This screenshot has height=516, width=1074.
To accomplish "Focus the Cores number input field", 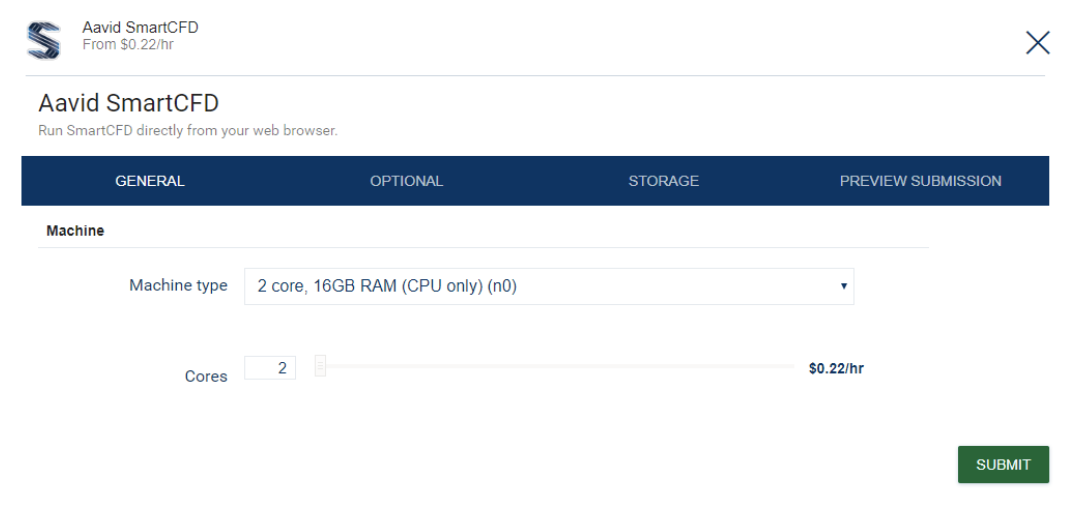I will pyautogui.click(x=270, y=368).
